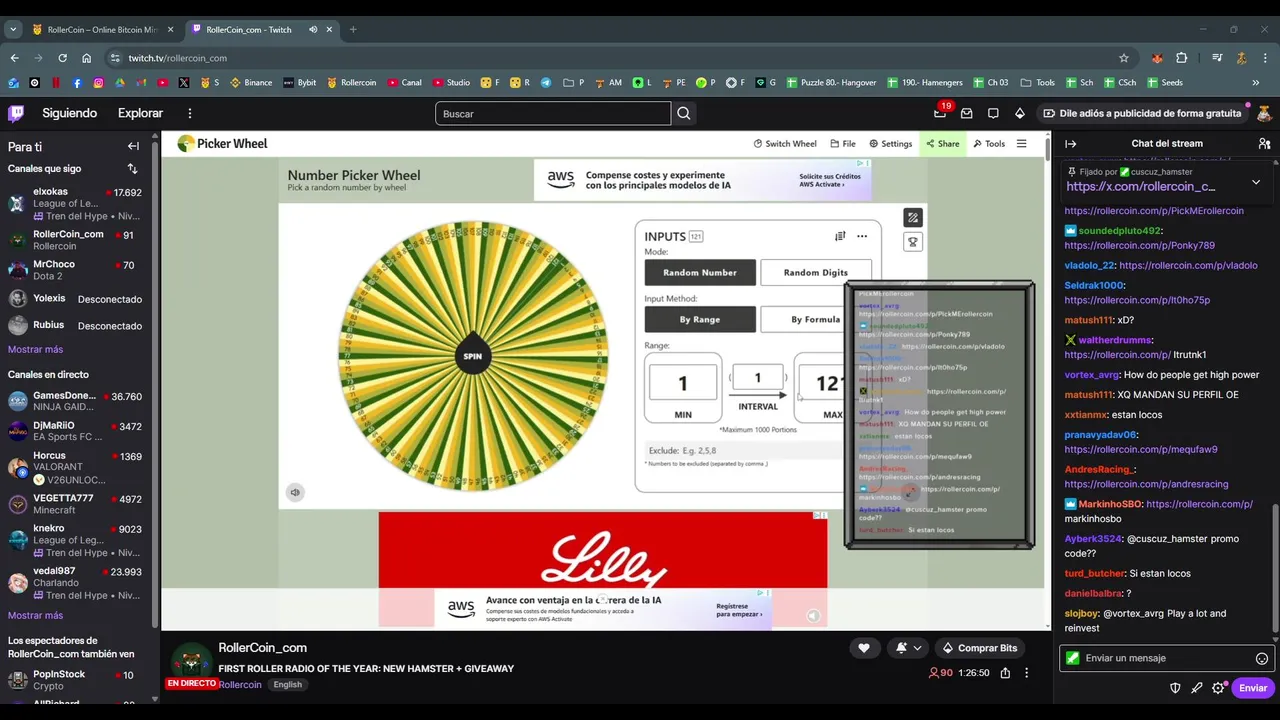
Task: Open stream more options three dots
Action: (x=1026, y=673)
